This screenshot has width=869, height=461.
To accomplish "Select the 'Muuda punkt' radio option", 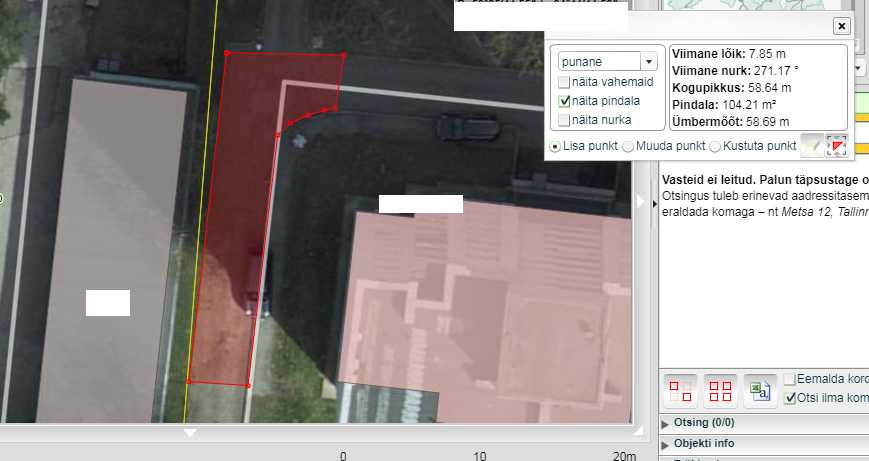I will point(628,146).
